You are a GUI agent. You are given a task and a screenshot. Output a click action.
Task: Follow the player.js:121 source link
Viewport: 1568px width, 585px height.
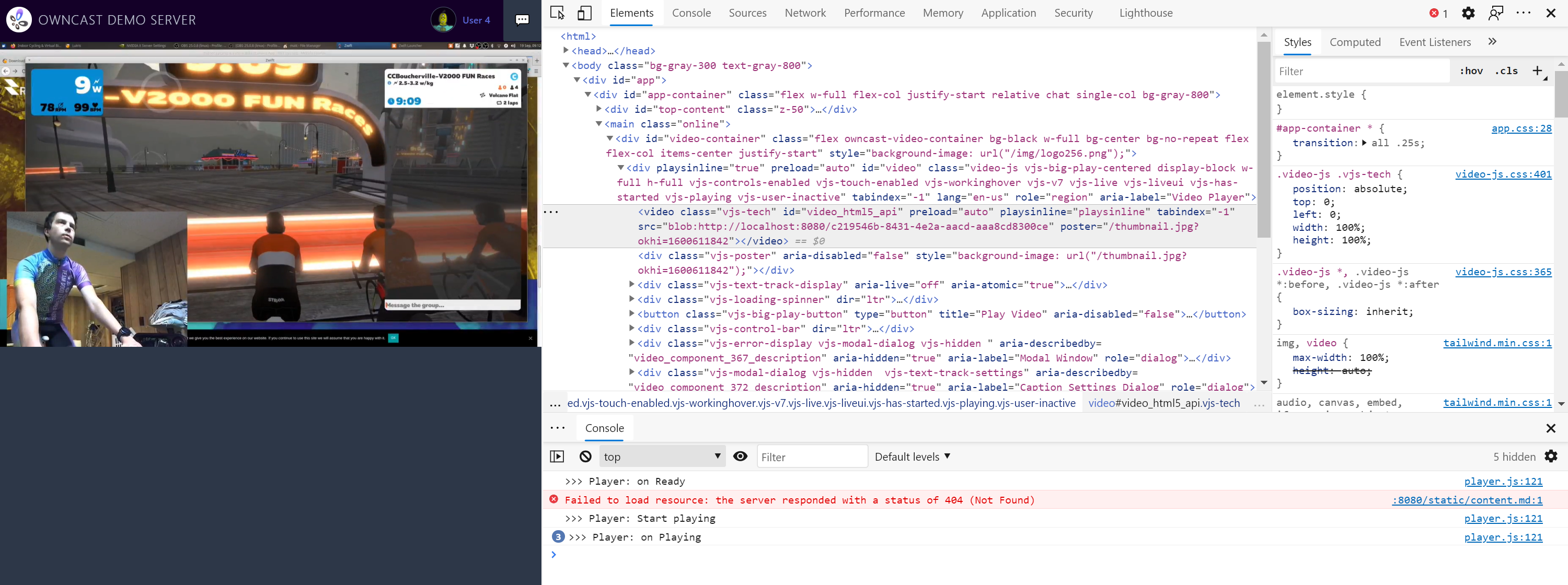click(x=1504, y=481)
